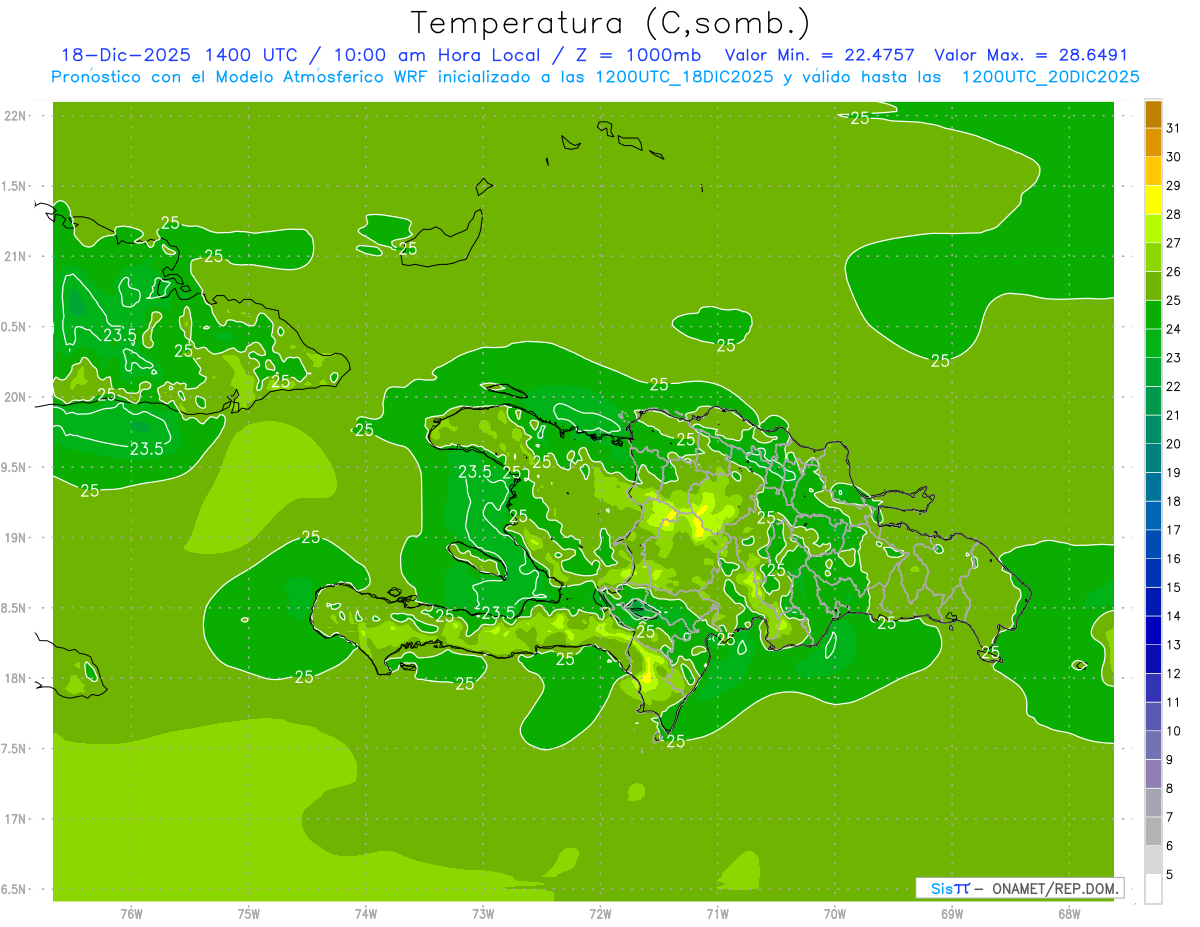Click the '17N' latitude axis label

(x=15, y=819)
